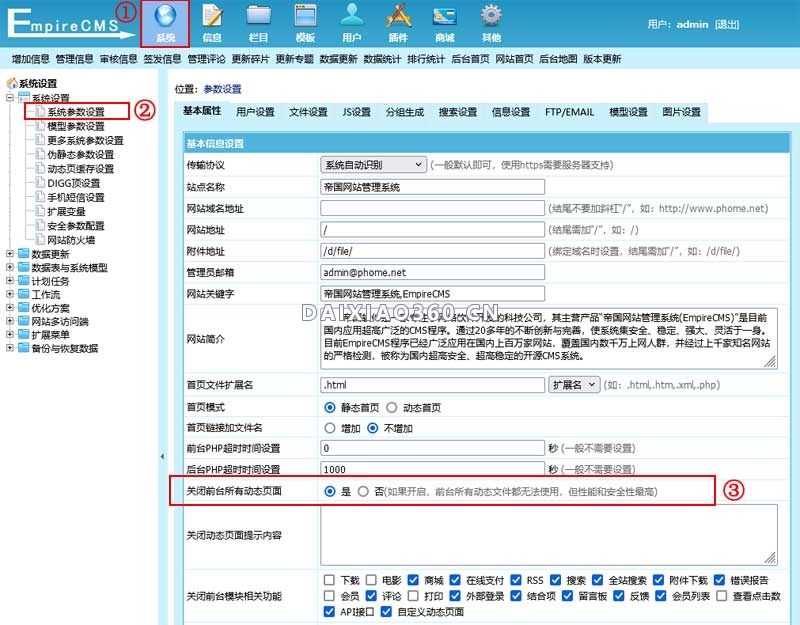
Task: Open 系统参数设置 in the sidebar tree
Action: click(x=78, y=113)
